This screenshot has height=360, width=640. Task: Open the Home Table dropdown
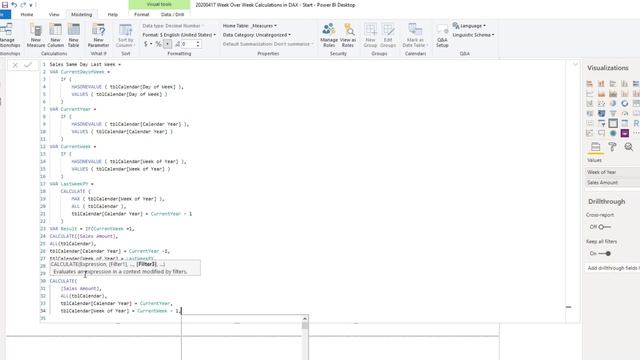[249, 26]
